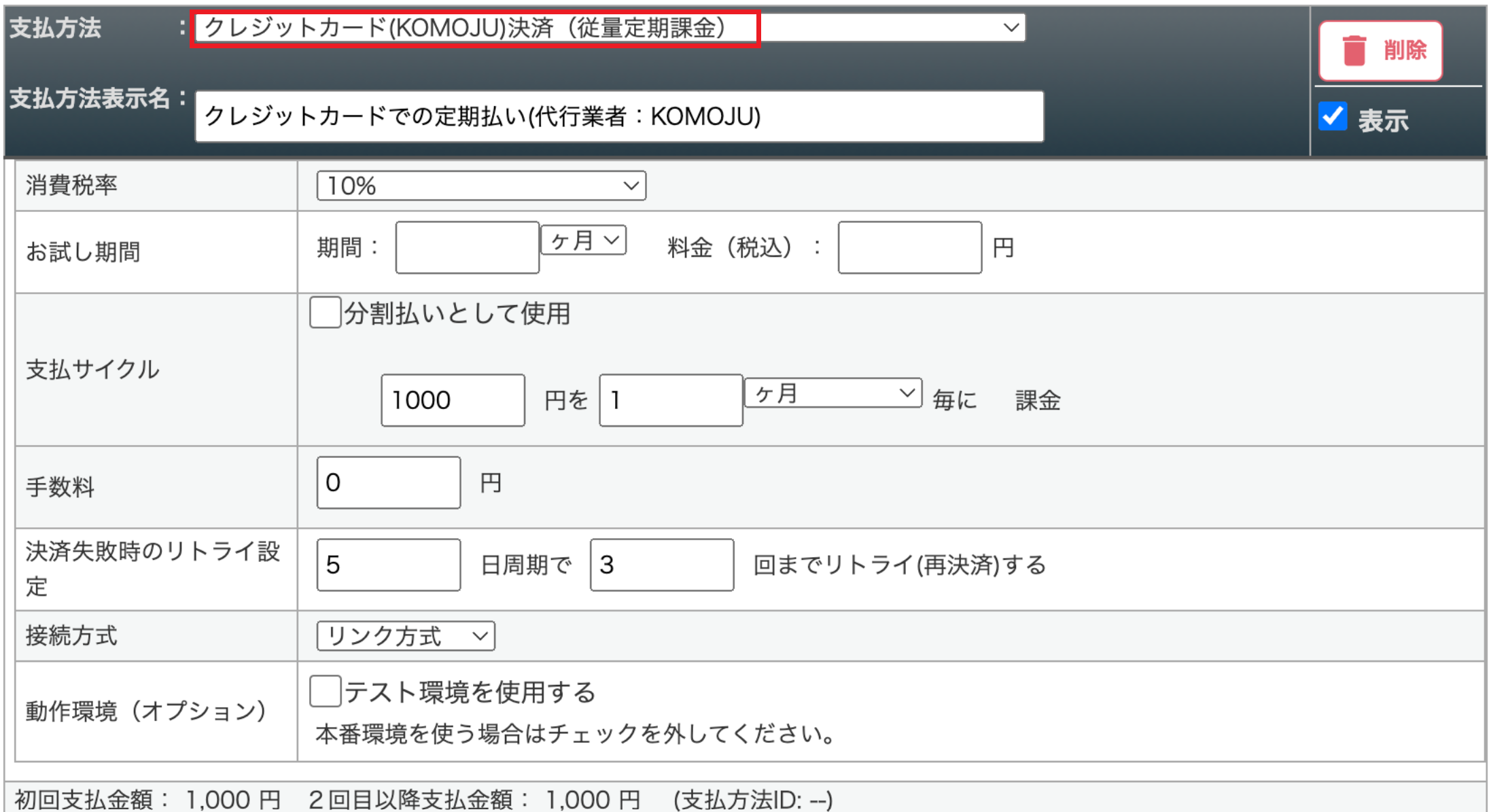Click the trial 期間 input field
The height and width of the screenshot is (812, 1489).
pyautogui.click(x=467, y=248)
